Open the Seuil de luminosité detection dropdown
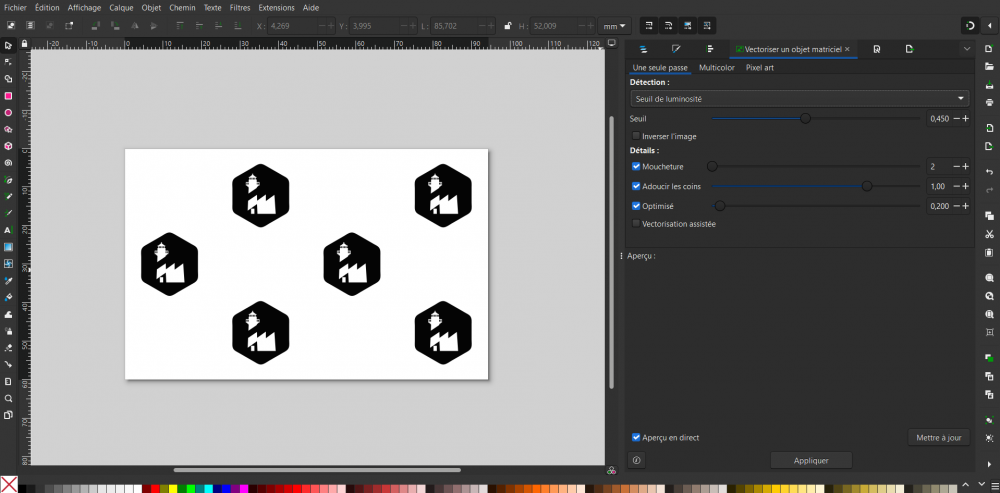This screenshot has height=493, width=1000. [800, 98]
